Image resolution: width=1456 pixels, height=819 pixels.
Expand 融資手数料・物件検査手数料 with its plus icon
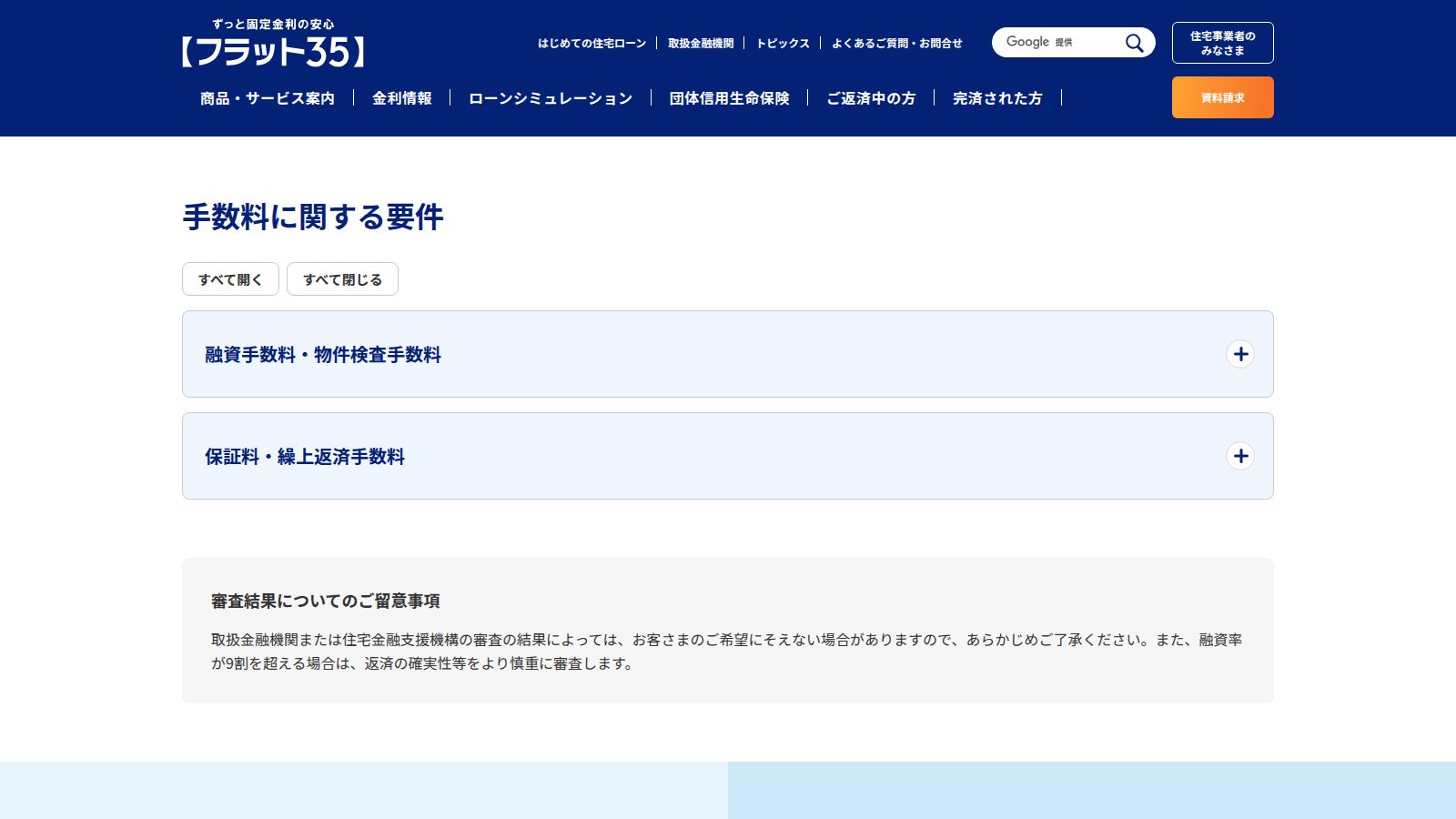point(1240,354)
